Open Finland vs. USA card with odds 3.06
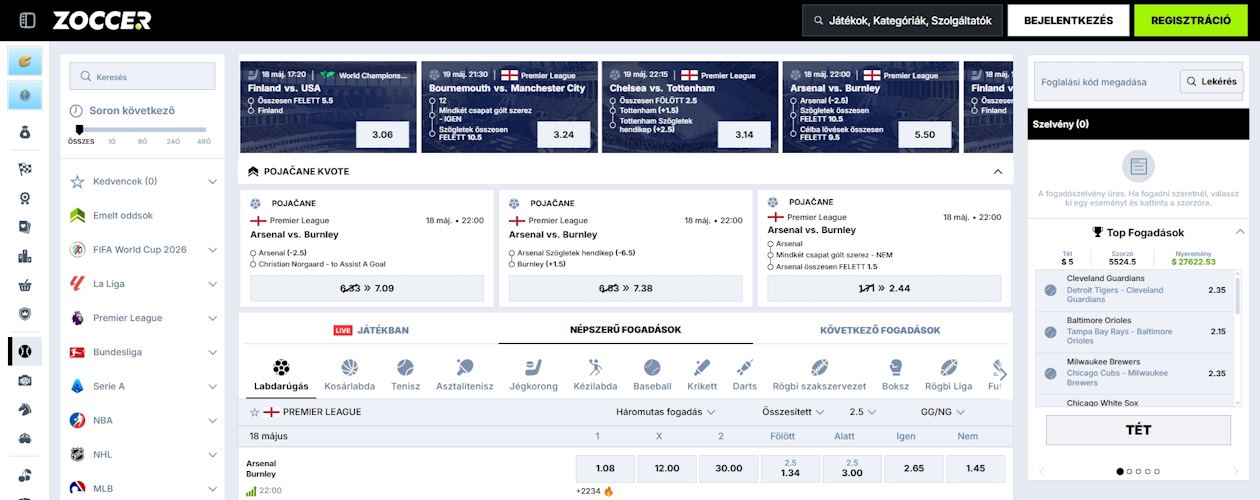 pos(328,107)
